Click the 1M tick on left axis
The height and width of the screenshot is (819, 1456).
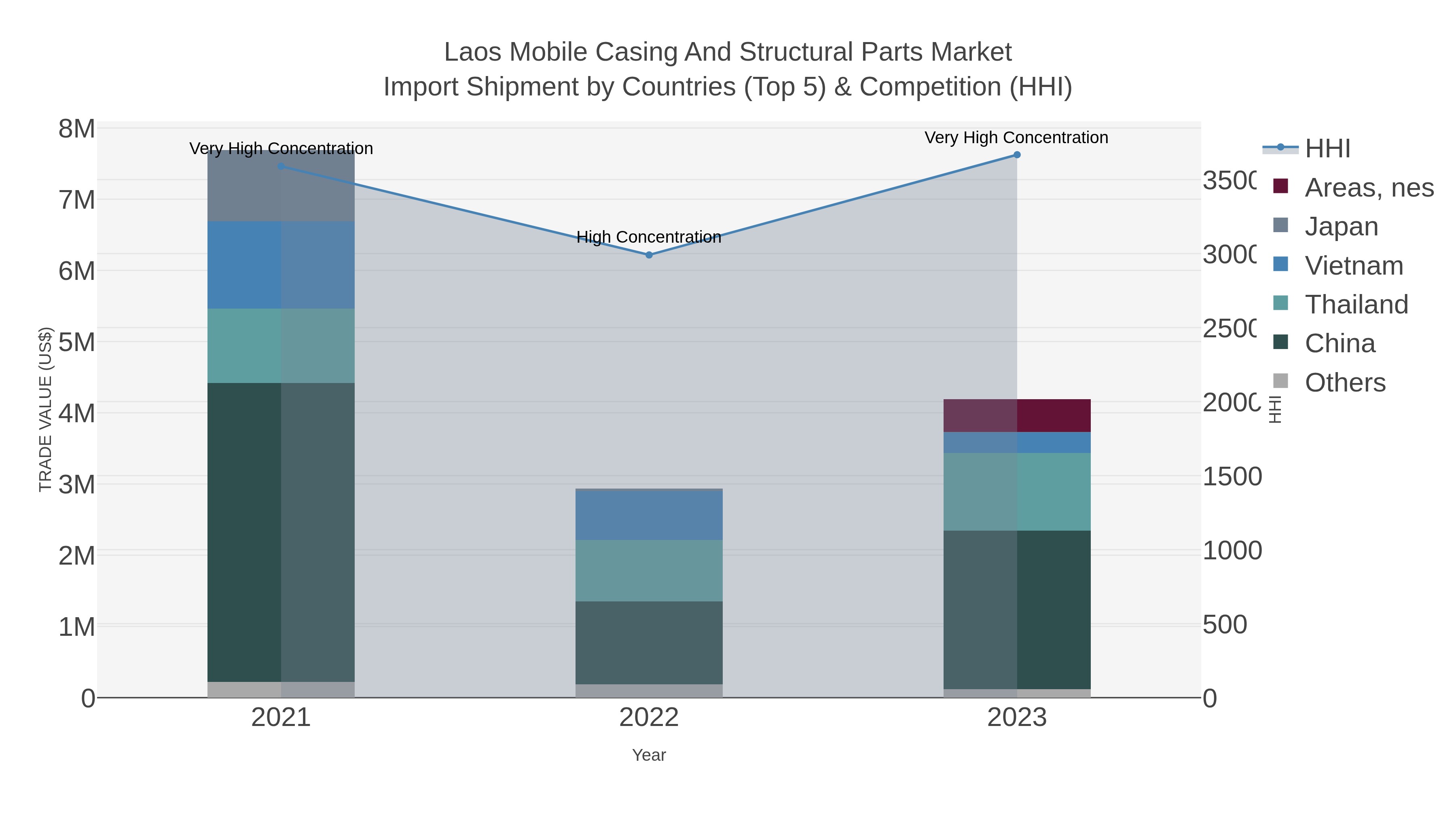pyautogui.click(x=77, y=627)
